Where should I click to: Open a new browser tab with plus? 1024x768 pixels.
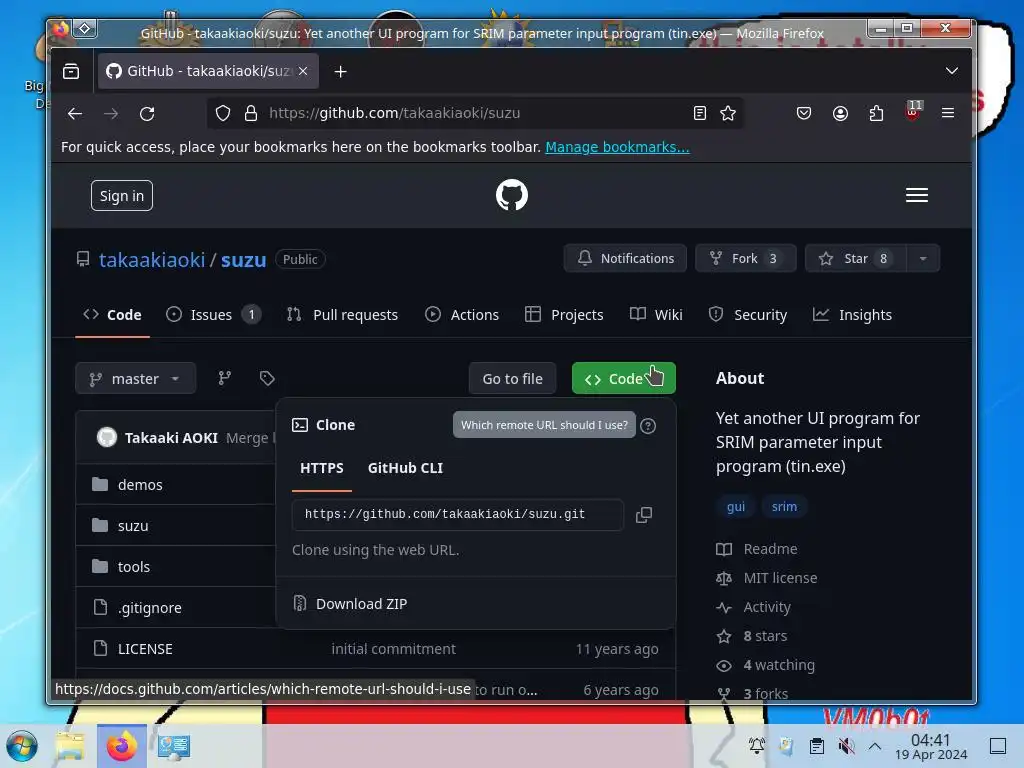pos(340,72)
